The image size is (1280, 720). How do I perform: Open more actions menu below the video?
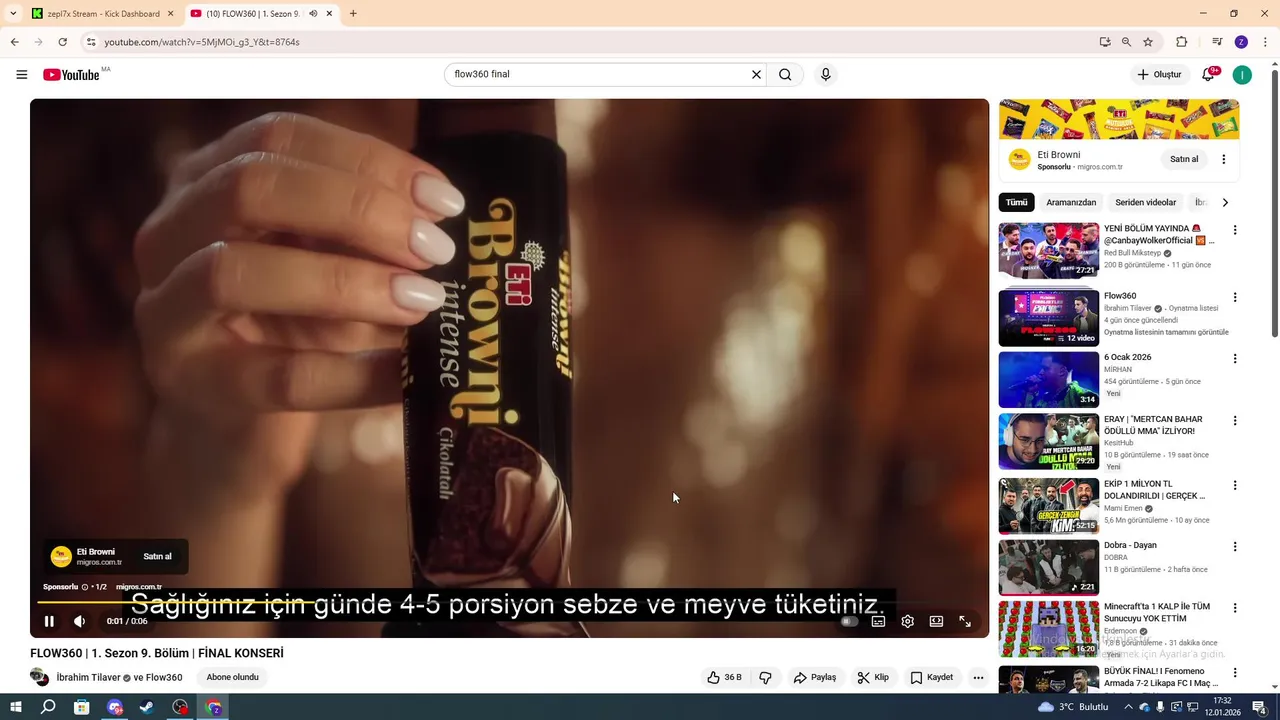coord(978,677)
